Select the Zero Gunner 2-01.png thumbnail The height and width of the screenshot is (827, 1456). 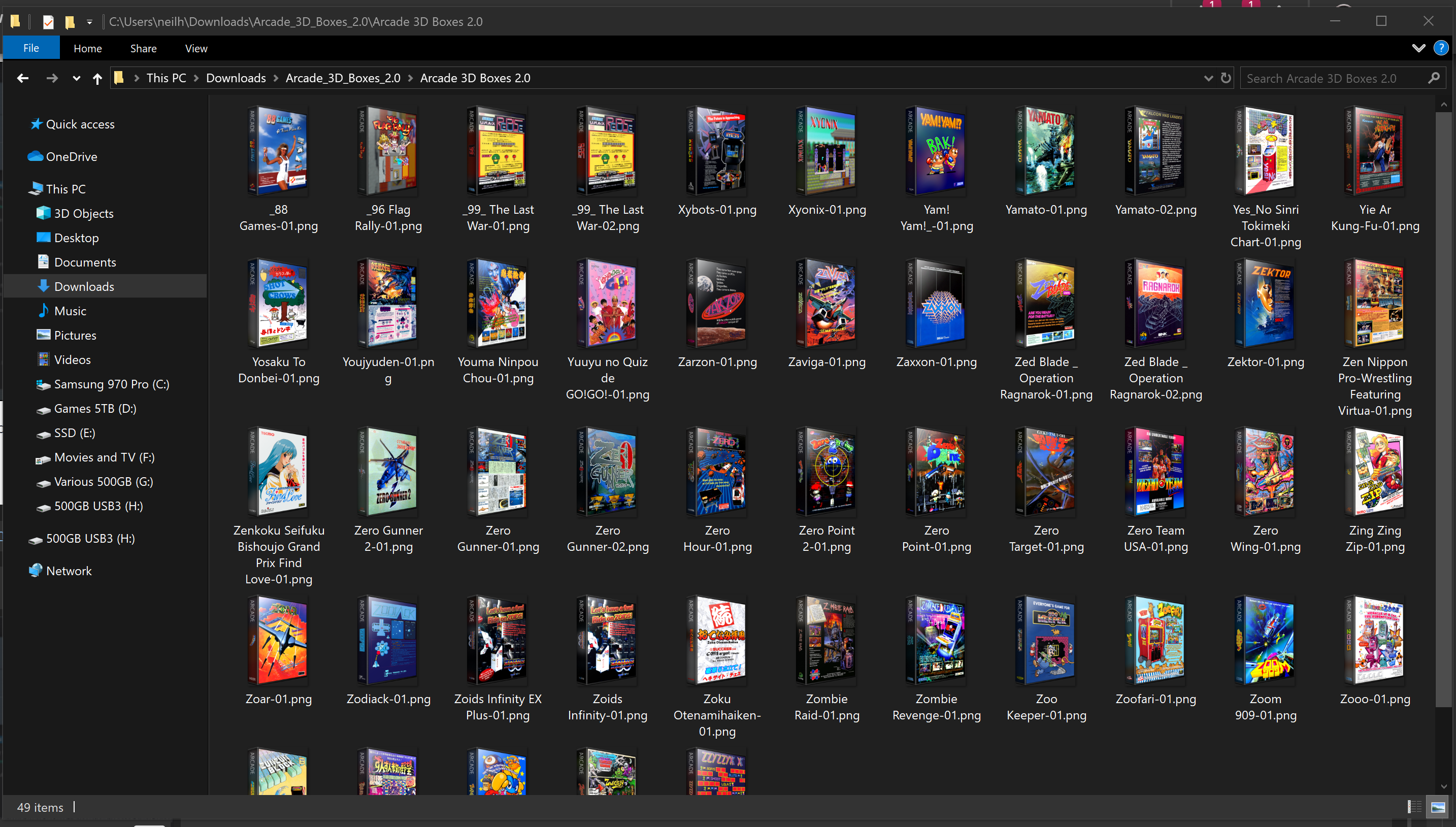[x=388, y=472]
